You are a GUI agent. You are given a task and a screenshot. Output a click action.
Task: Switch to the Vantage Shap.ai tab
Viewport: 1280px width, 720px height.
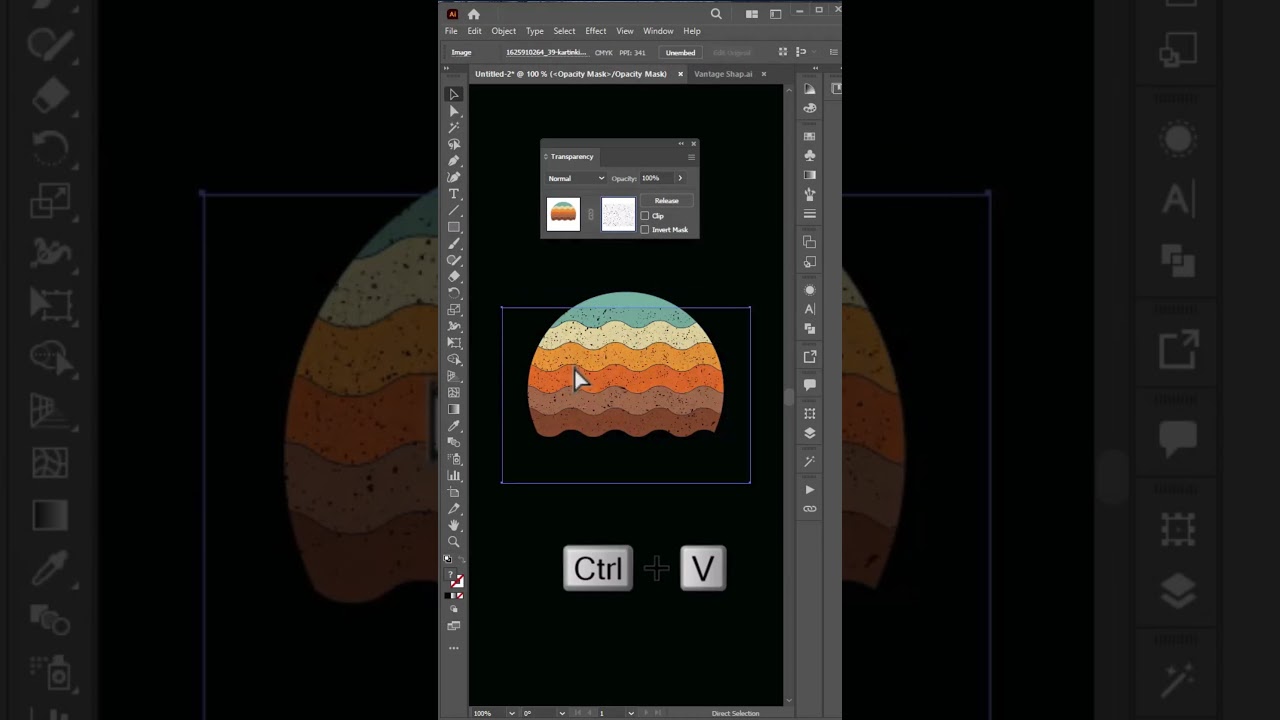click(723, 74)
